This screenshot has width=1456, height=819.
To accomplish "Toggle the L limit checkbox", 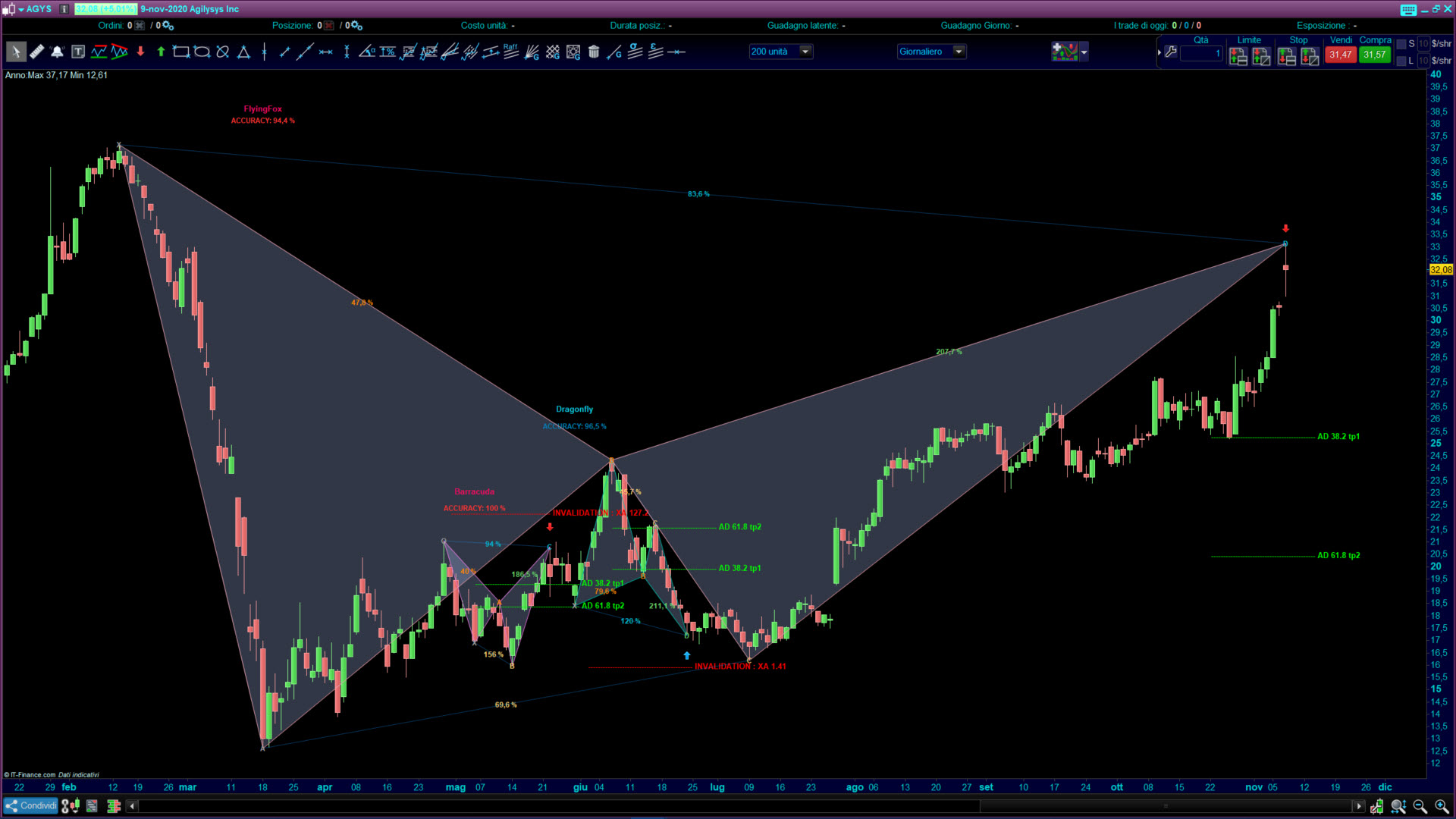I will click(x=1401, y=61).
